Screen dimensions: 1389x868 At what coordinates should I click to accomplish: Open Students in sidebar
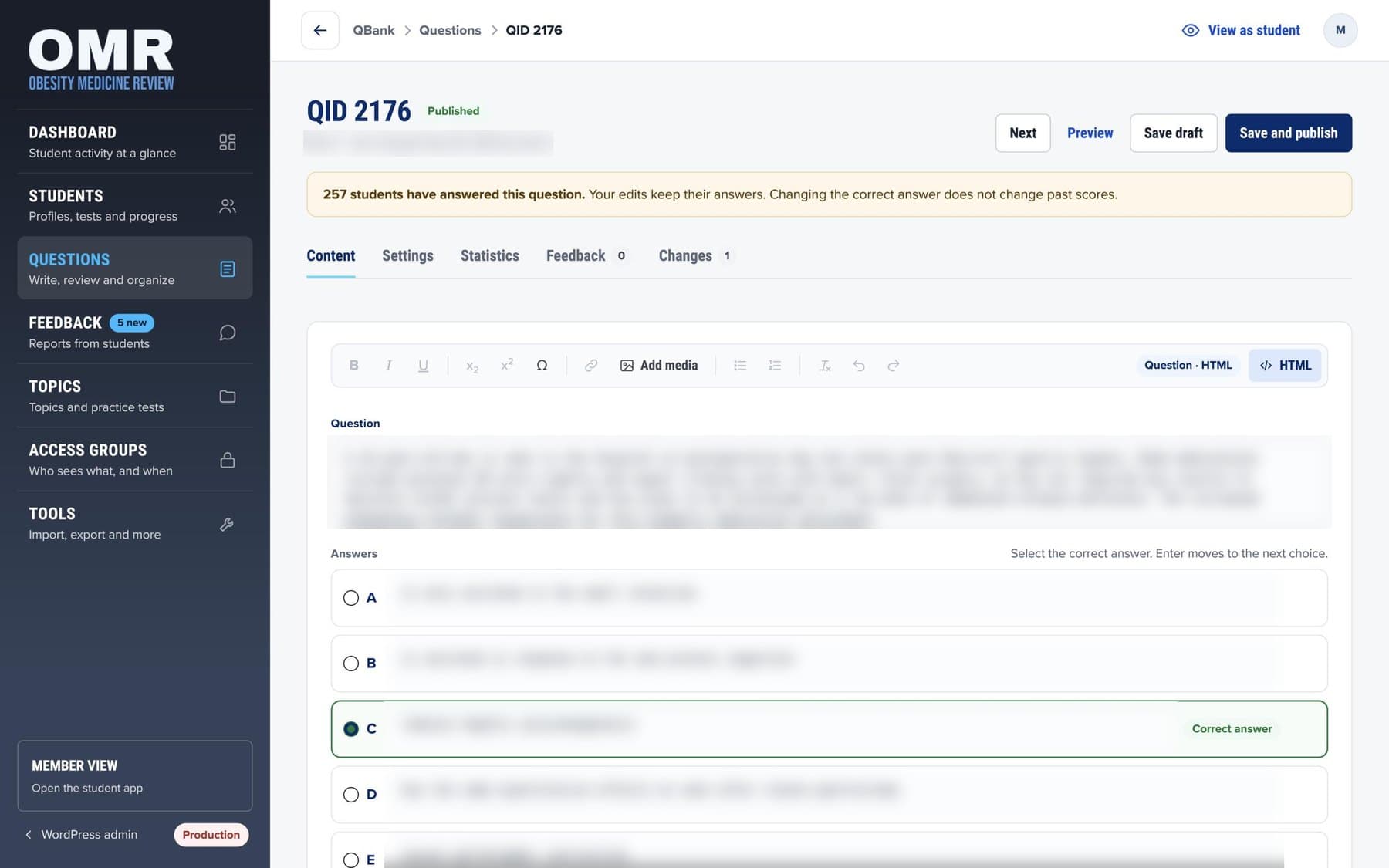tap(134, 205)
